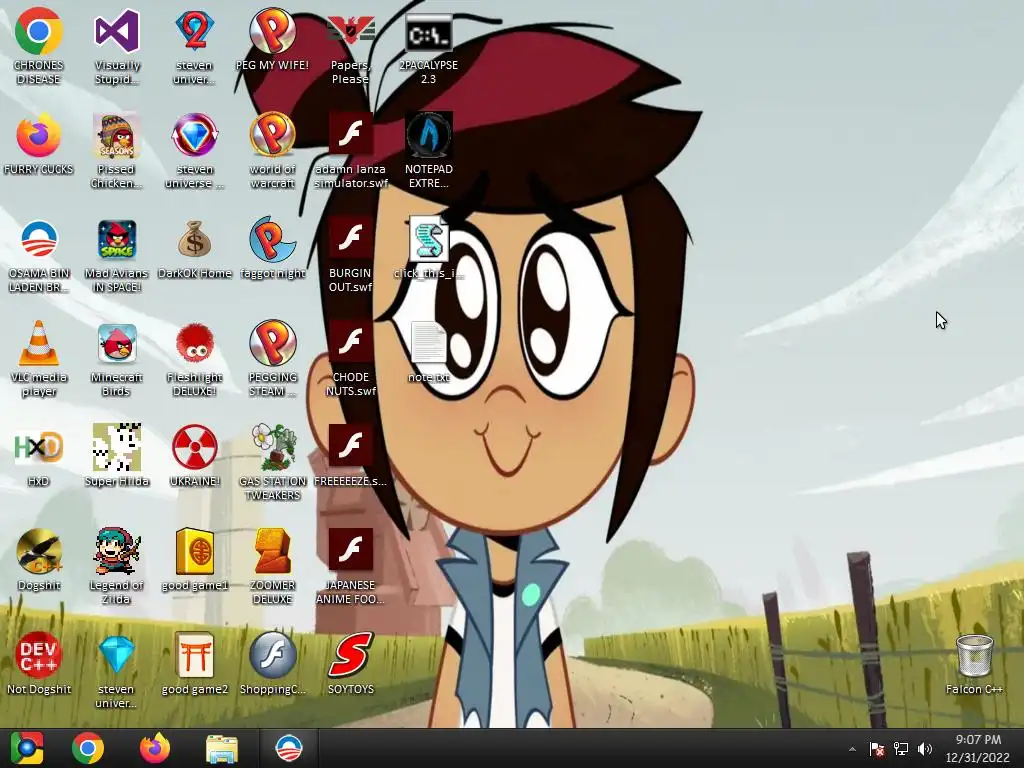This screenshot has width=1024, height=768.
Task: Open File Explorer from the taskbar
Action: pos(222,748)
